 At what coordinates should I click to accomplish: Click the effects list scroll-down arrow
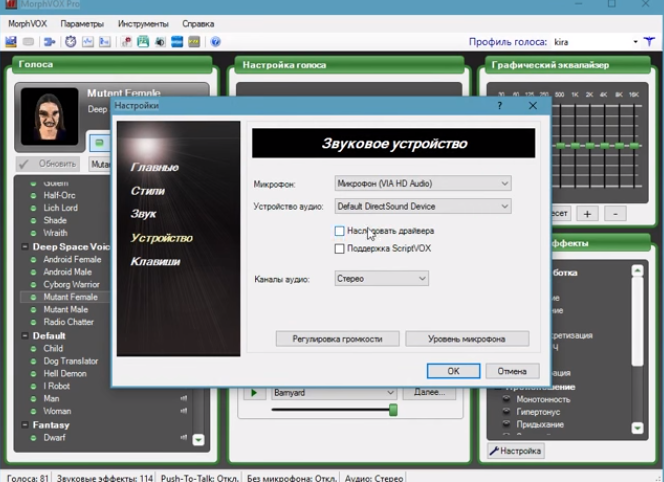637,428
